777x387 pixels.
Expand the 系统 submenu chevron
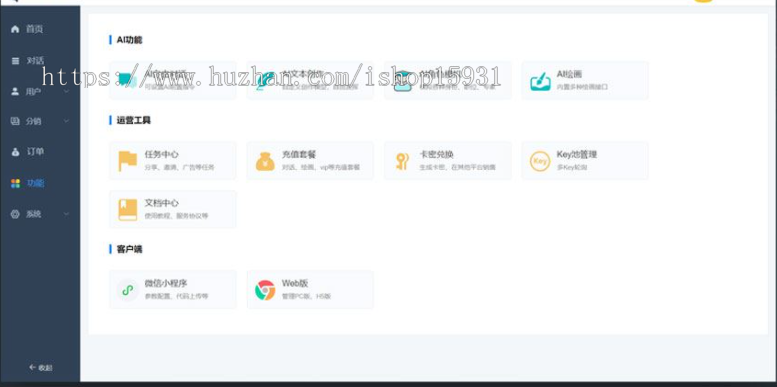(x=66, y=214)
